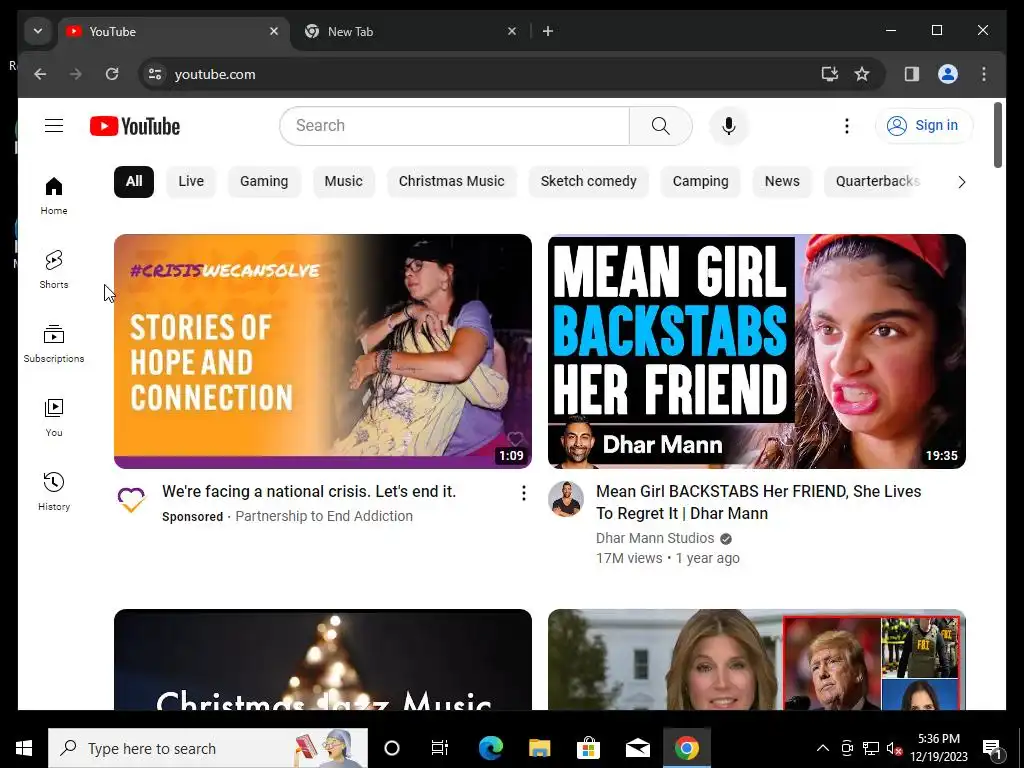Select the Live filter chip
This screenshot has height=768, width=1024.
[x=191, y=182]
